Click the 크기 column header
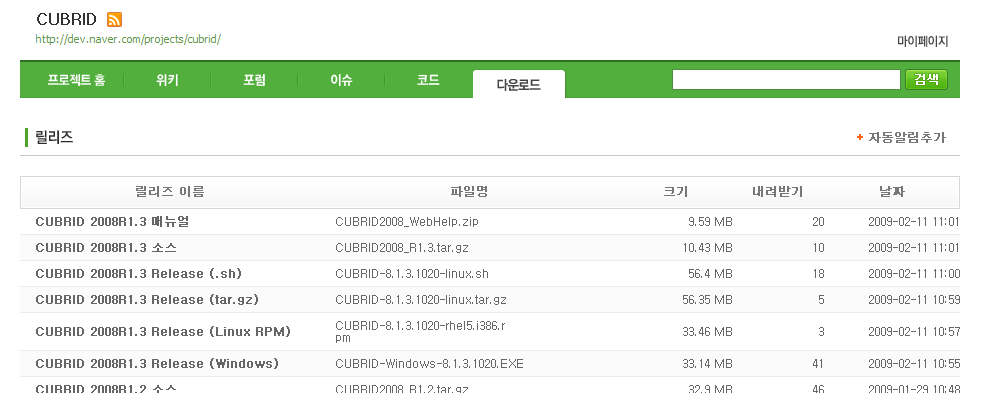This screenshot has height=393, width=998. pos(675,192)
